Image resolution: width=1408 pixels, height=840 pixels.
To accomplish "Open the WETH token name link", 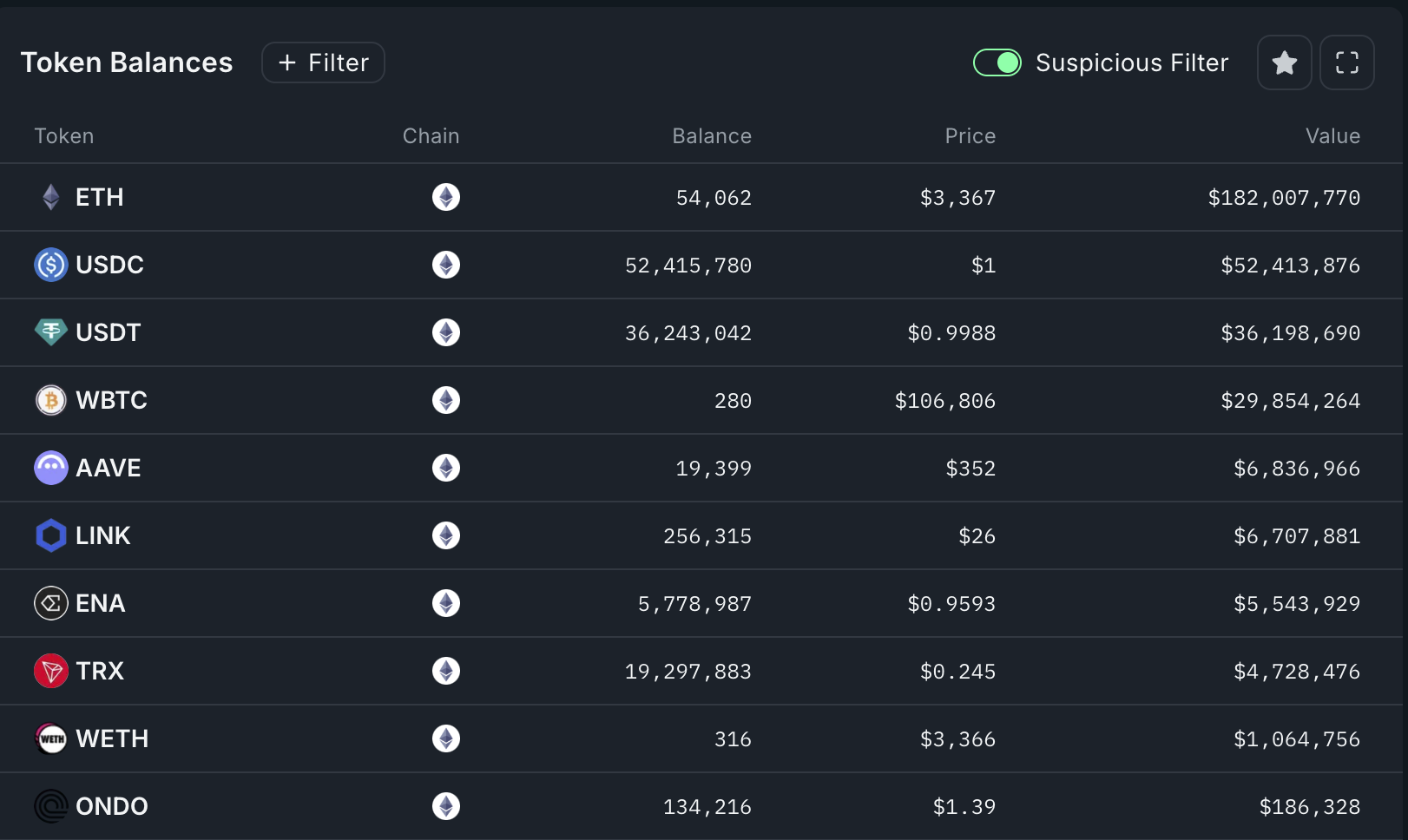I will click(112, 738).
